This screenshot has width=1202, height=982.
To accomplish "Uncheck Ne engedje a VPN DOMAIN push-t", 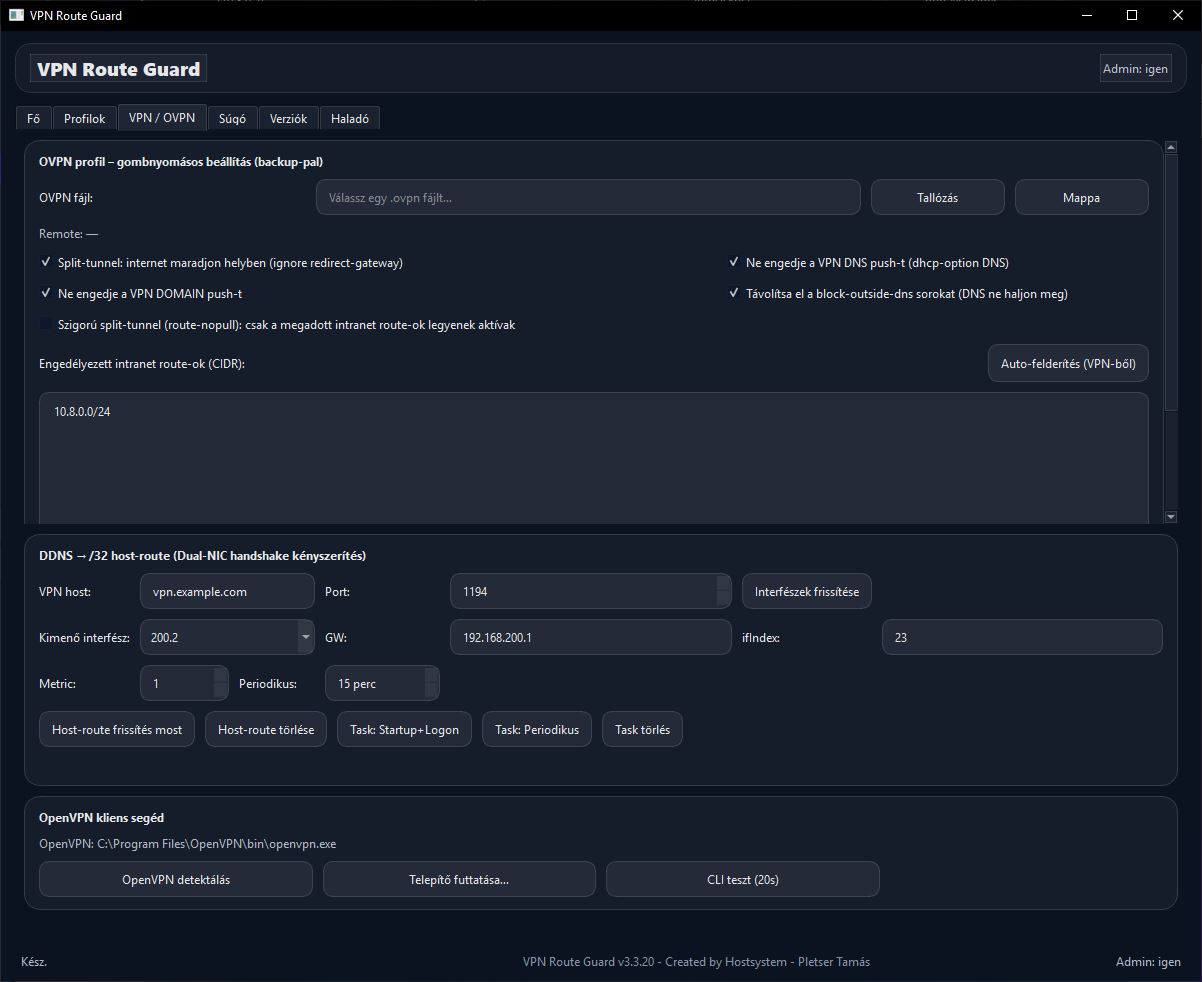I will pos(46,294).
